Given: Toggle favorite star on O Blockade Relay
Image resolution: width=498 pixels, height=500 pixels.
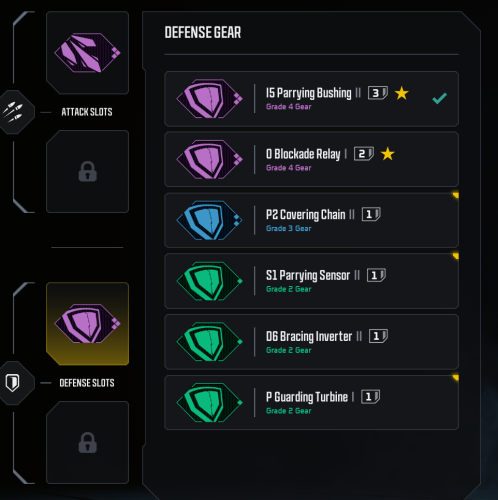Looking at the screenshot, I should click(x=388, y=154).
